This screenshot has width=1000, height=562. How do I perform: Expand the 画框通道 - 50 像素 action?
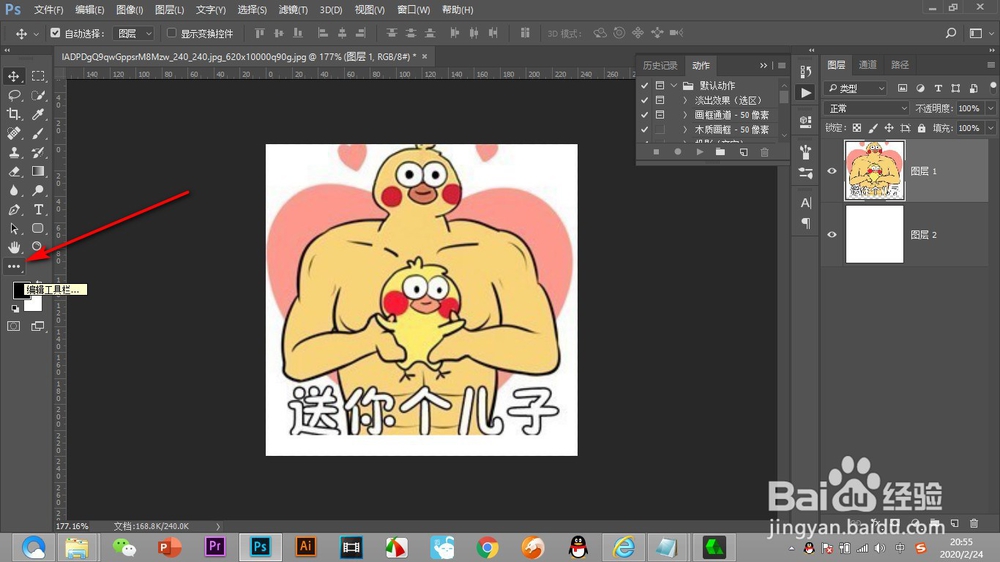coord(685,115)
